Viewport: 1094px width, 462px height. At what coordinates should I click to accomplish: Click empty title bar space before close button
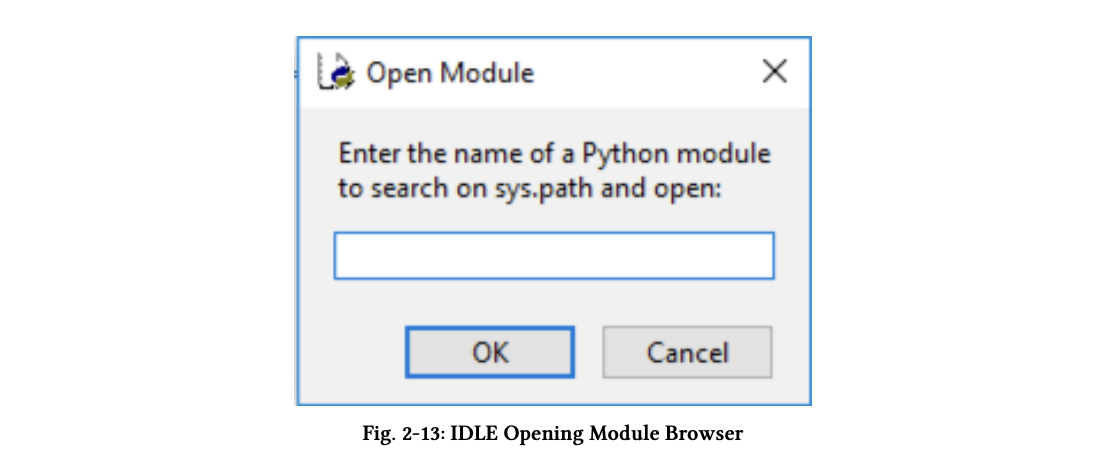(650, 73)
